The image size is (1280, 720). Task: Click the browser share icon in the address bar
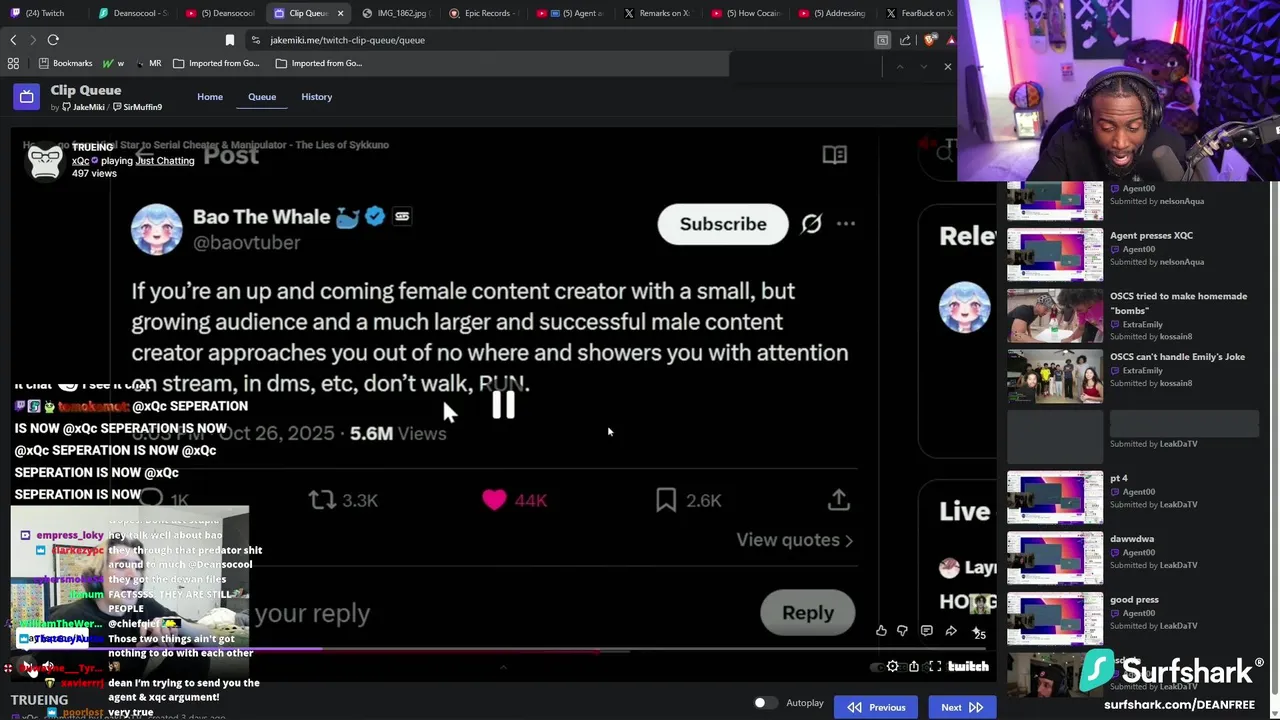[x=905, y=40]
